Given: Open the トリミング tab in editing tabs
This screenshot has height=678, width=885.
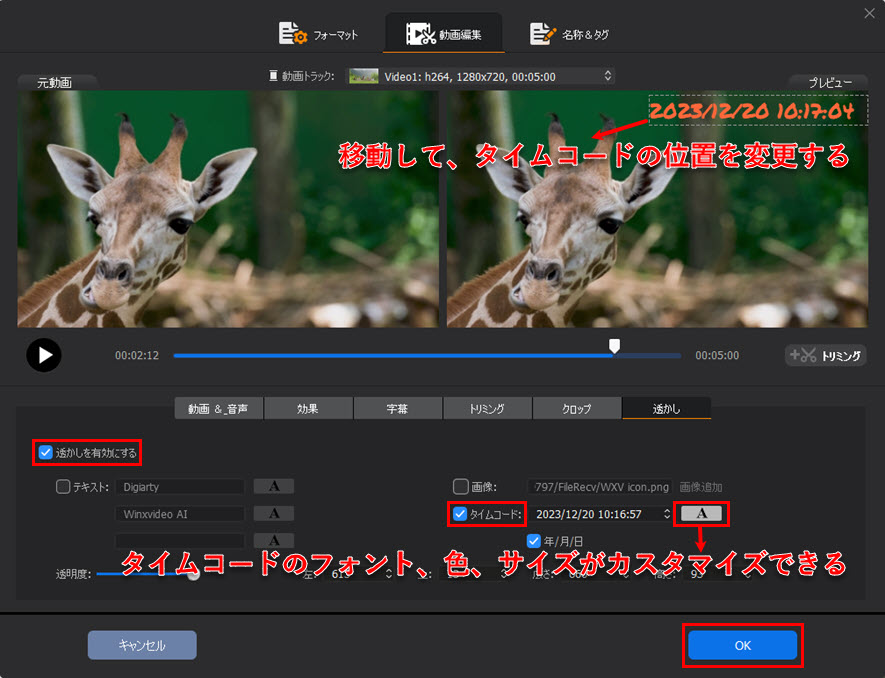Looking at the screenshot, I should coord(487,408).
